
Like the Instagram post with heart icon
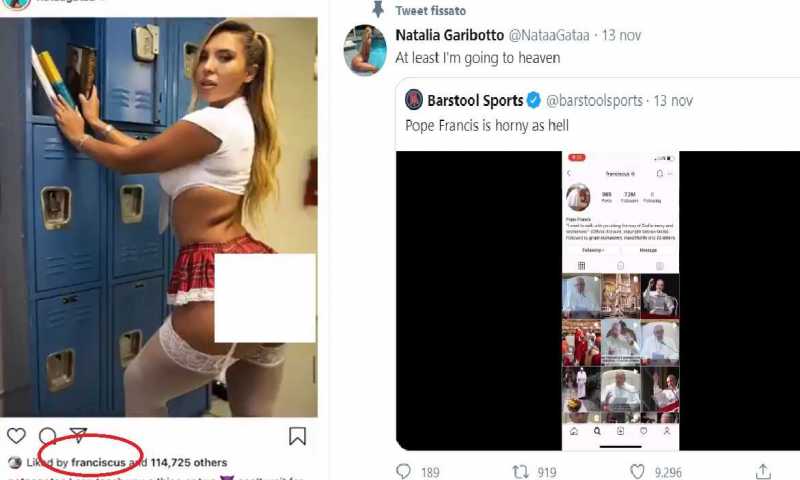[16, 436]
